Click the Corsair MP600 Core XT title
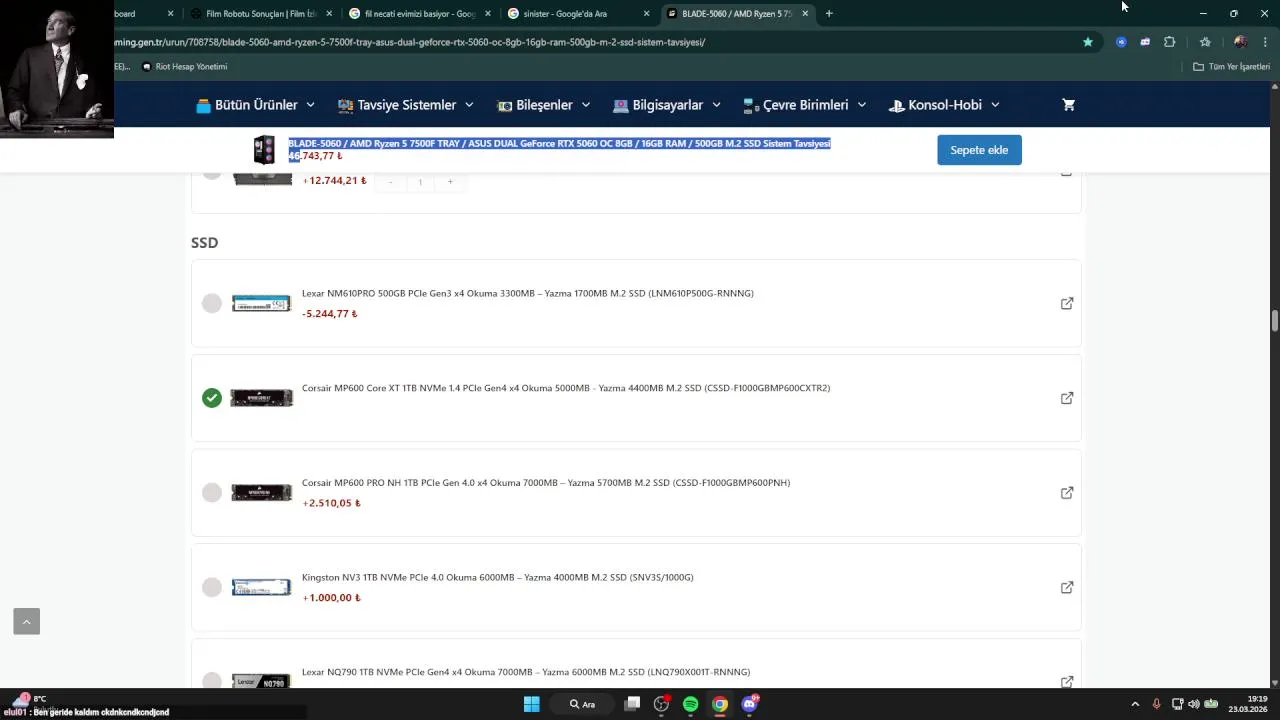 pos(566,388)
